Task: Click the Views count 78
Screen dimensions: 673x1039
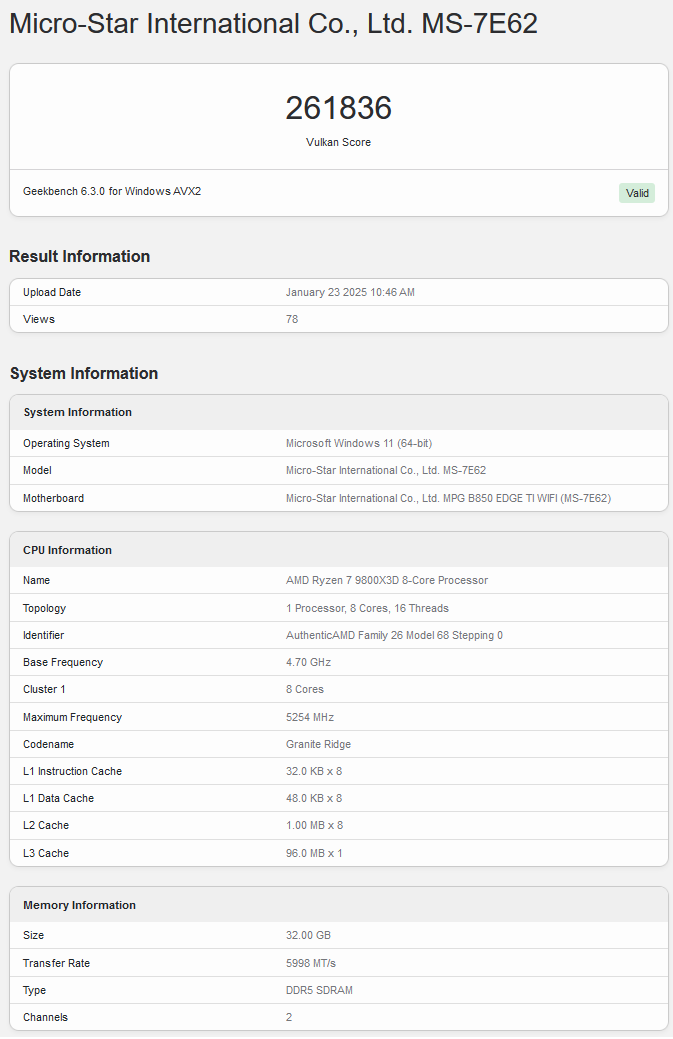Action: (292, 319)
